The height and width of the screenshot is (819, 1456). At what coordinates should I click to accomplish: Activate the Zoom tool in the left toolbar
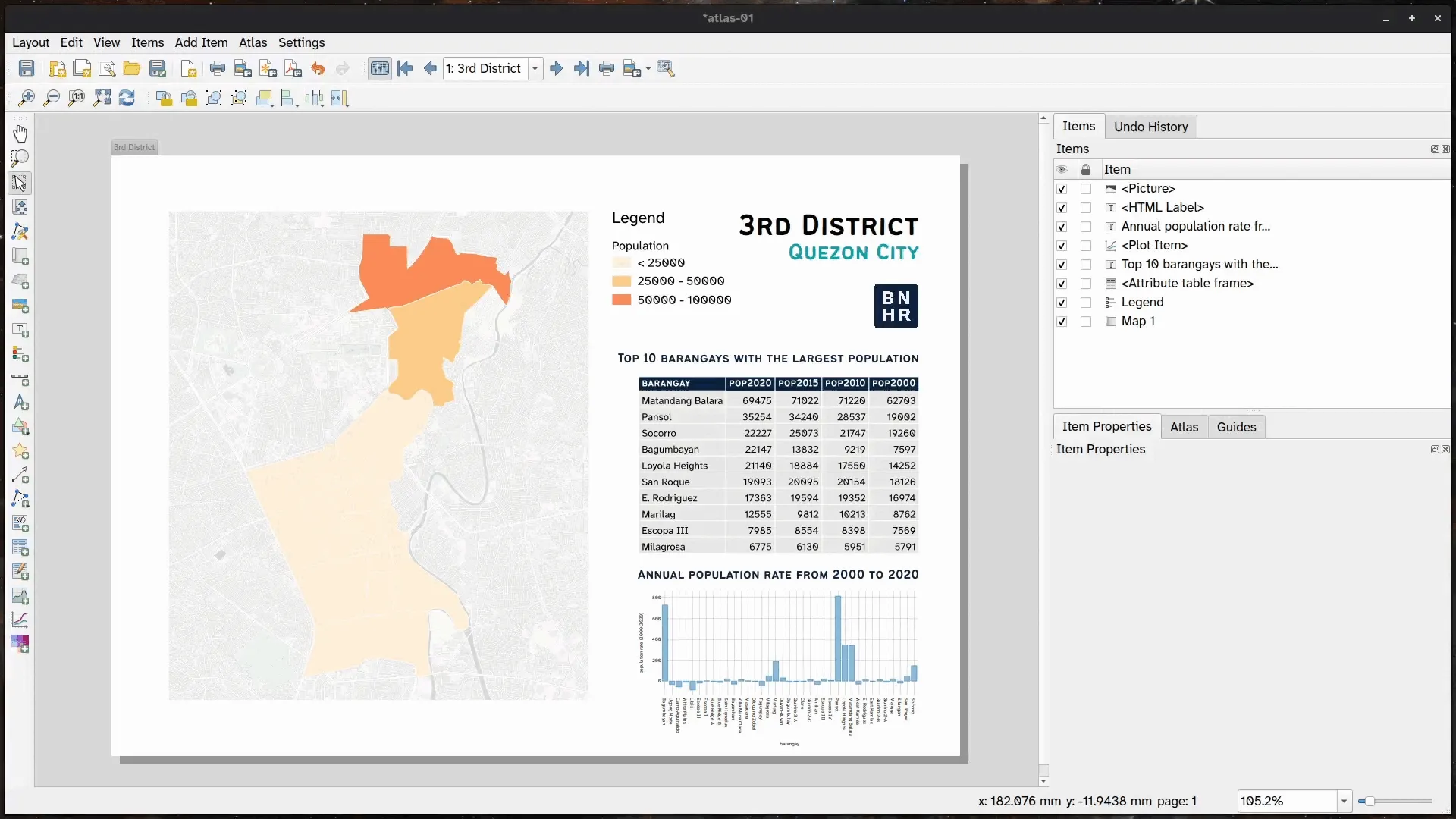tap(20, 158)
